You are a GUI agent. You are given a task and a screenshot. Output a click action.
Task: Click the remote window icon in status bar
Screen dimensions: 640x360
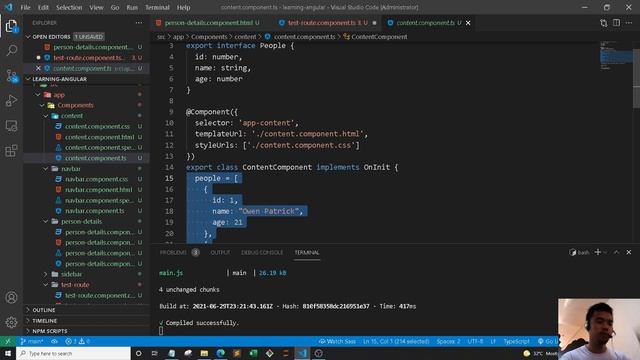(x=8, y=341)
